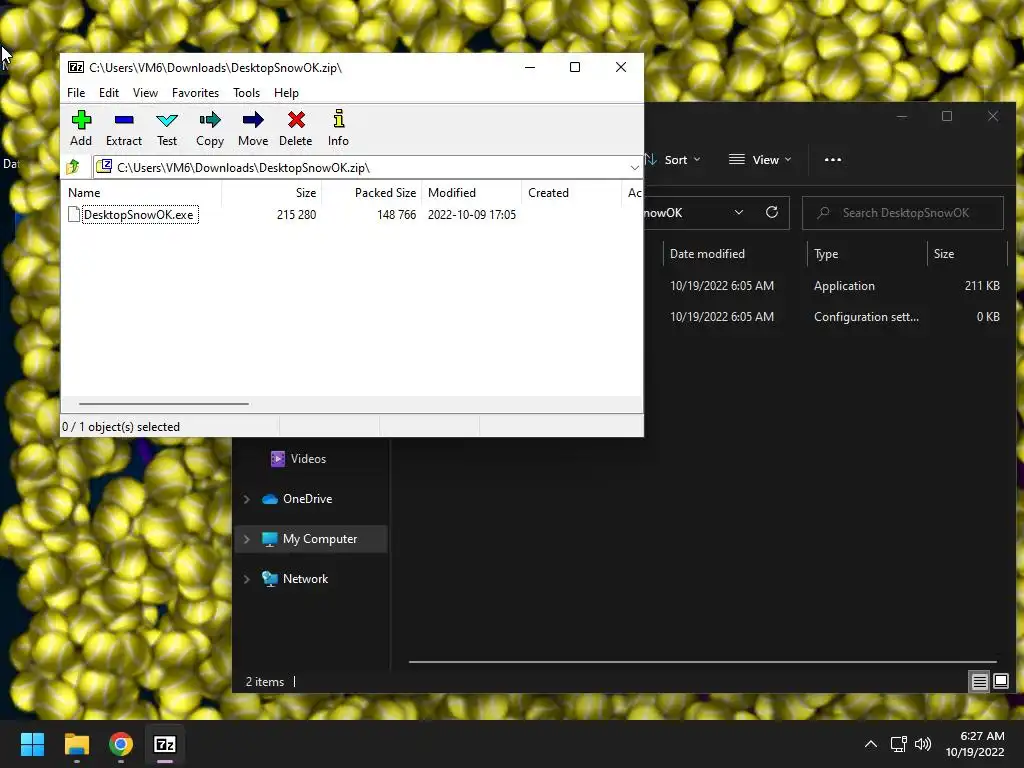
Task: Expand the My Computer tree node
Action: pyautogui.click(x=247, y=539)
